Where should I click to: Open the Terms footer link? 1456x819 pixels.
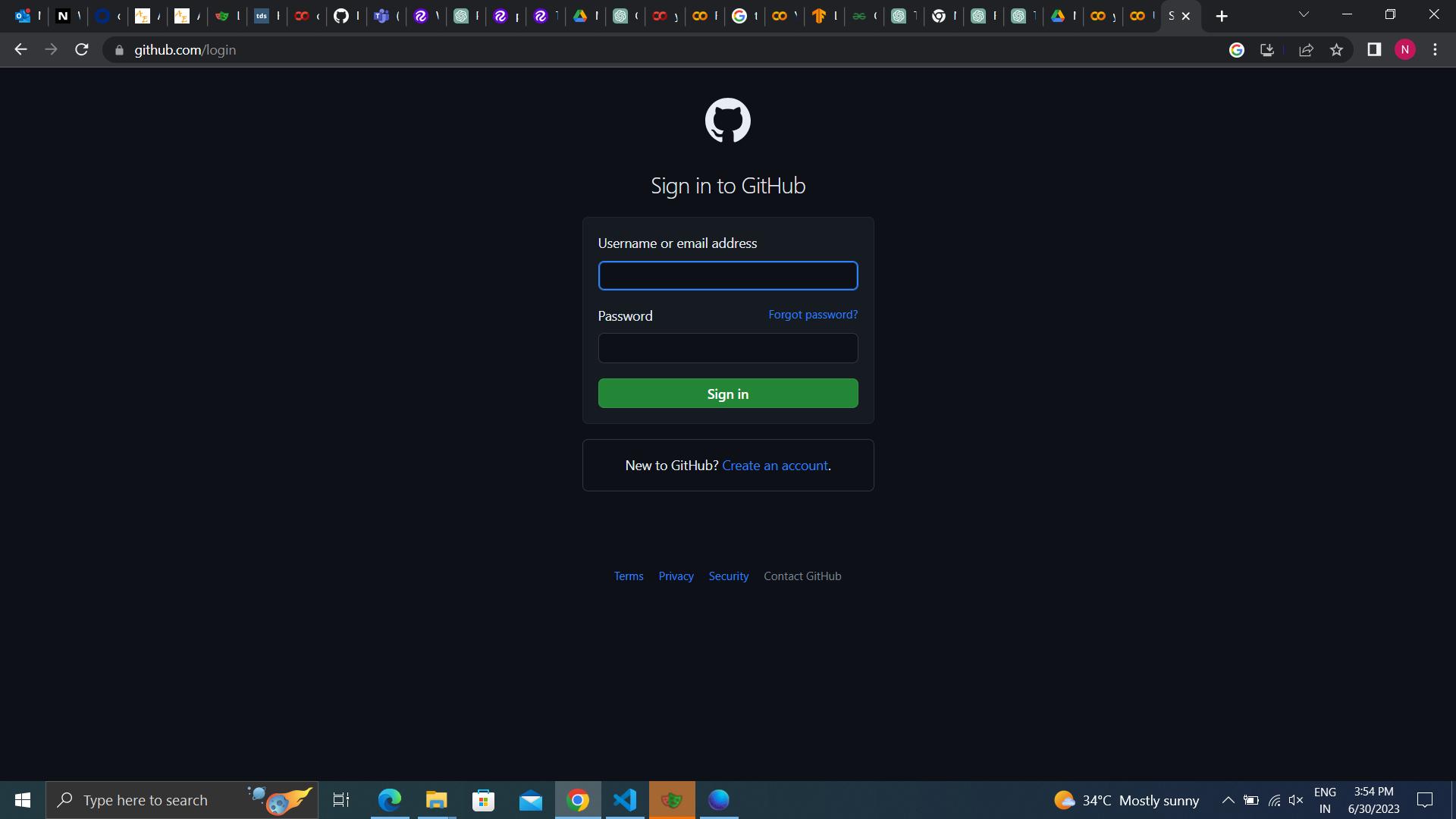tap(629, 576)
